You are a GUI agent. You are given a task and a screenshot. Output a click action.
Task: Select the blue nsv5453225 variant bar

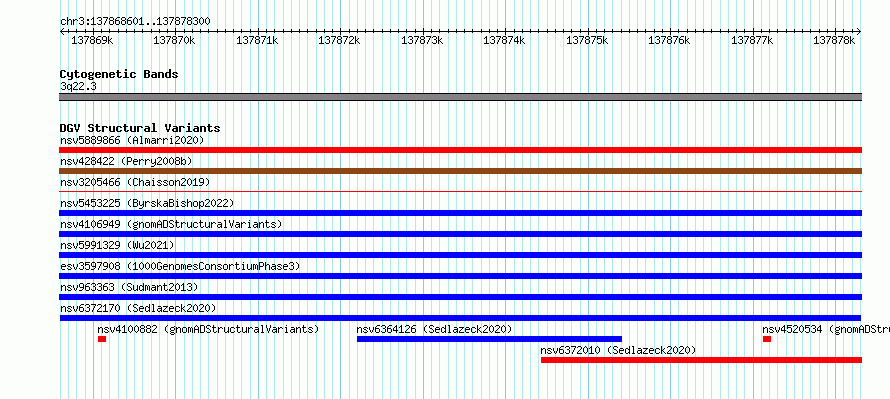point(460,213)
